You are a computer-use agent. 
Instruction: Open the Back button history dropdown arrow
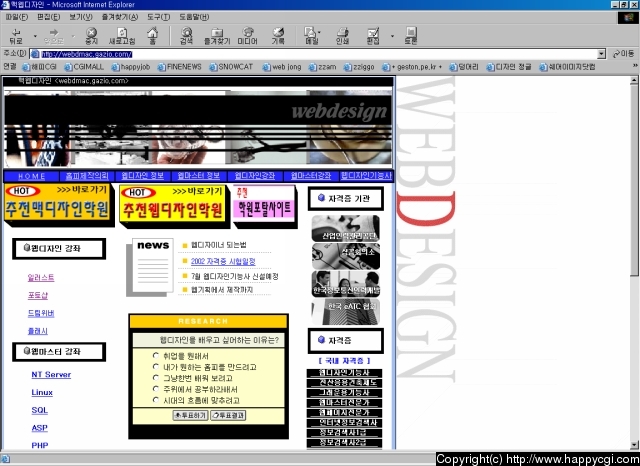(x=35, y=36)
